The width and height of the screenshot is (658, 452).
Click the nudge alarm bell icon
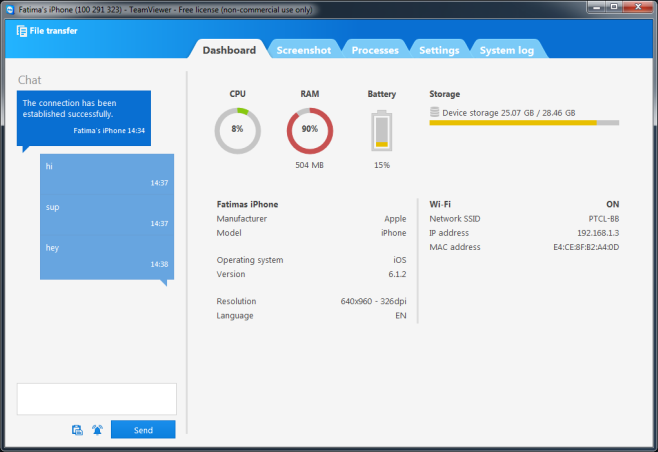pyautogui.click(x=97, y=430)
